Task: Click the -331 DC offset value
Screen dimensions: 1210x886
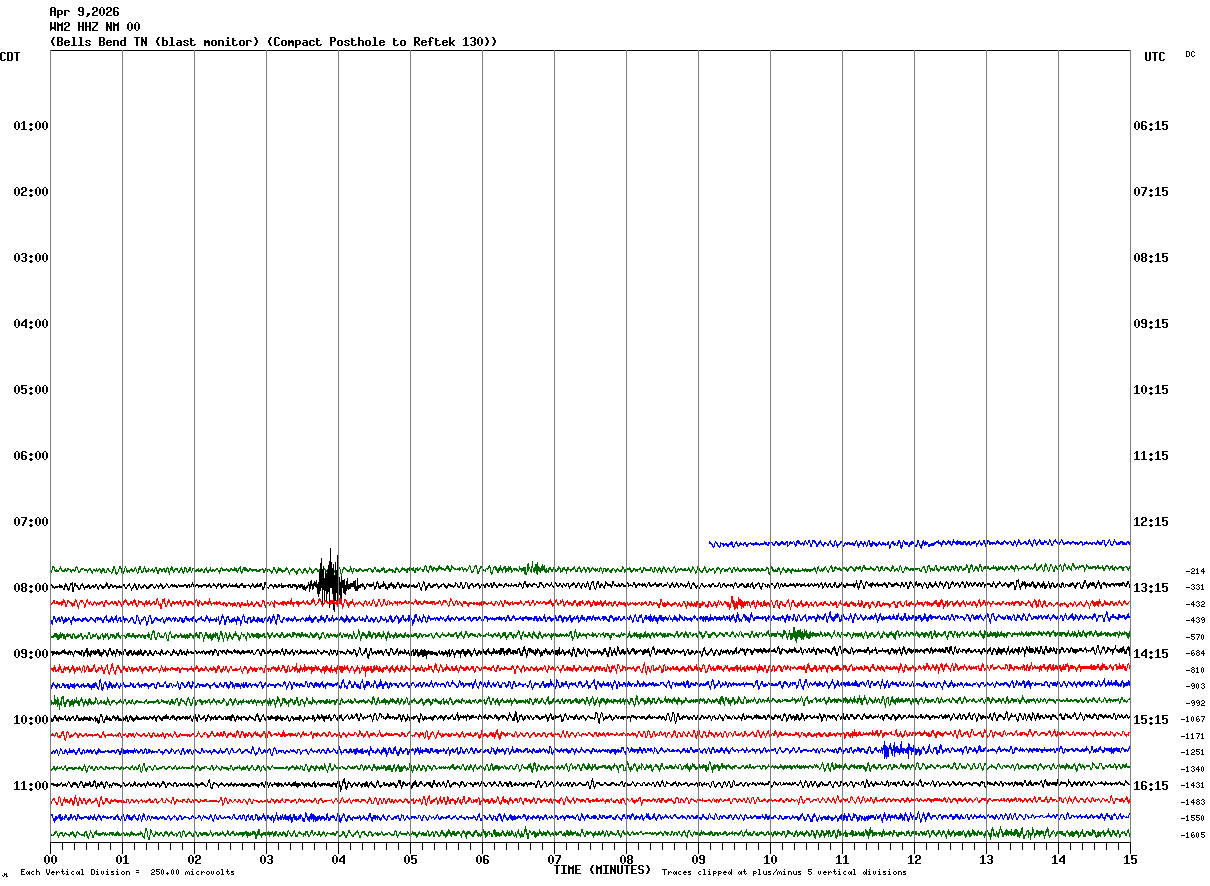Action: (x=1195, y=587)
